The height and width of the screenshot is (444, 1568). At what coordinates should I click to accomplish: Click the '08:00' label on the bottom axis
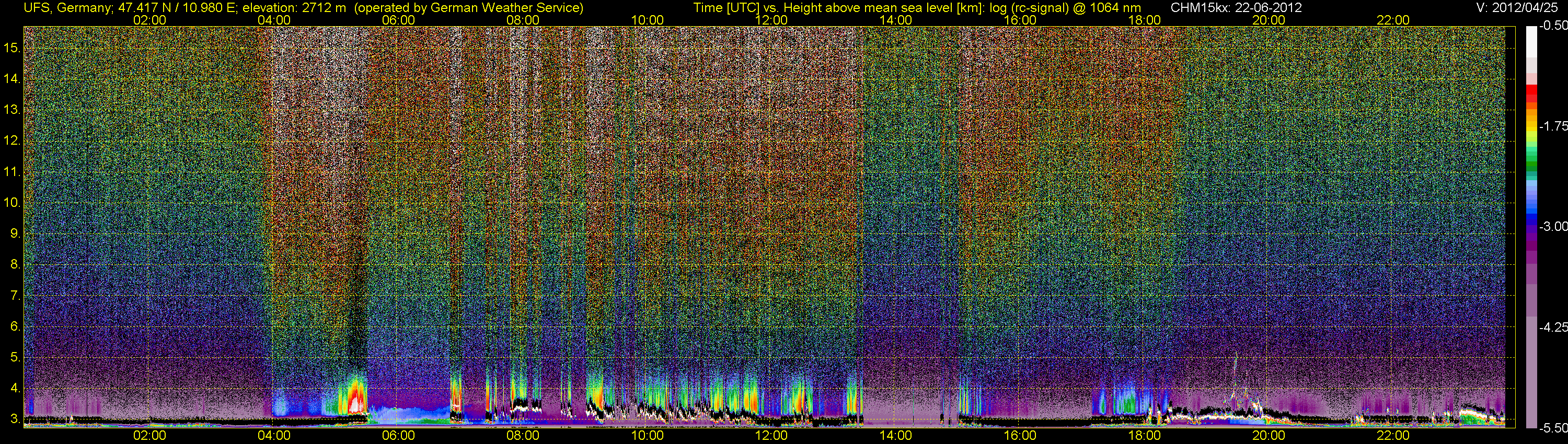523,436
